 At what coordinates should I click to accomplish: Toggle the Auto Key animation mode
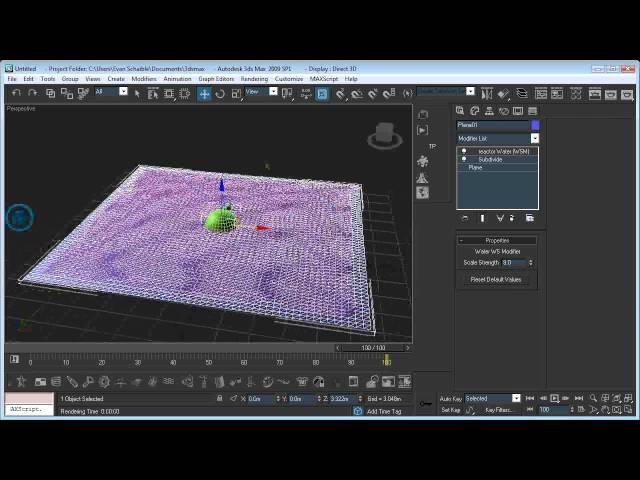tap(450, 398)
